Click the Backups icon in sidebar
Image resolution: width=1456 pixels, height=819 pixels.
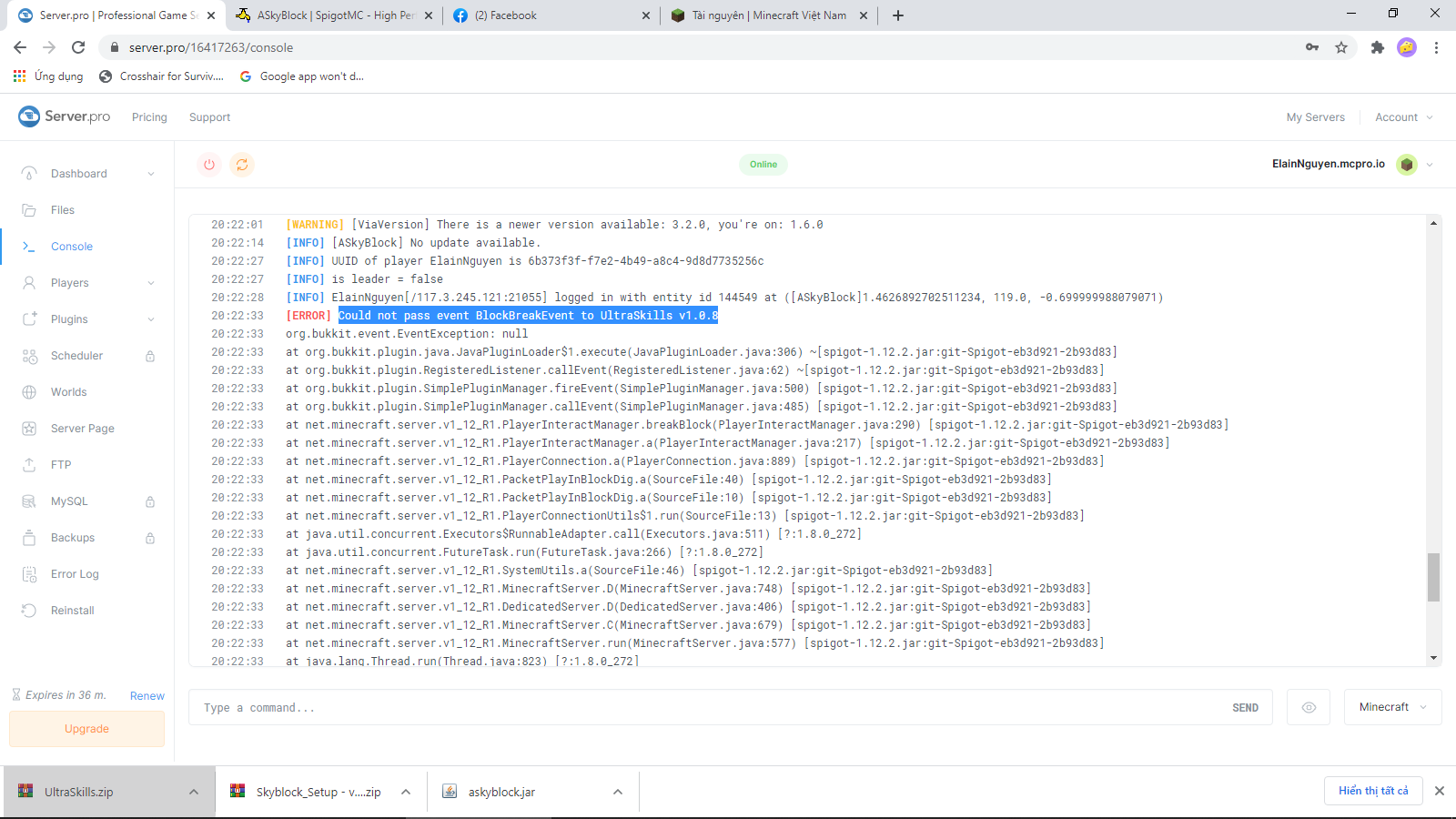coord(29,538)
